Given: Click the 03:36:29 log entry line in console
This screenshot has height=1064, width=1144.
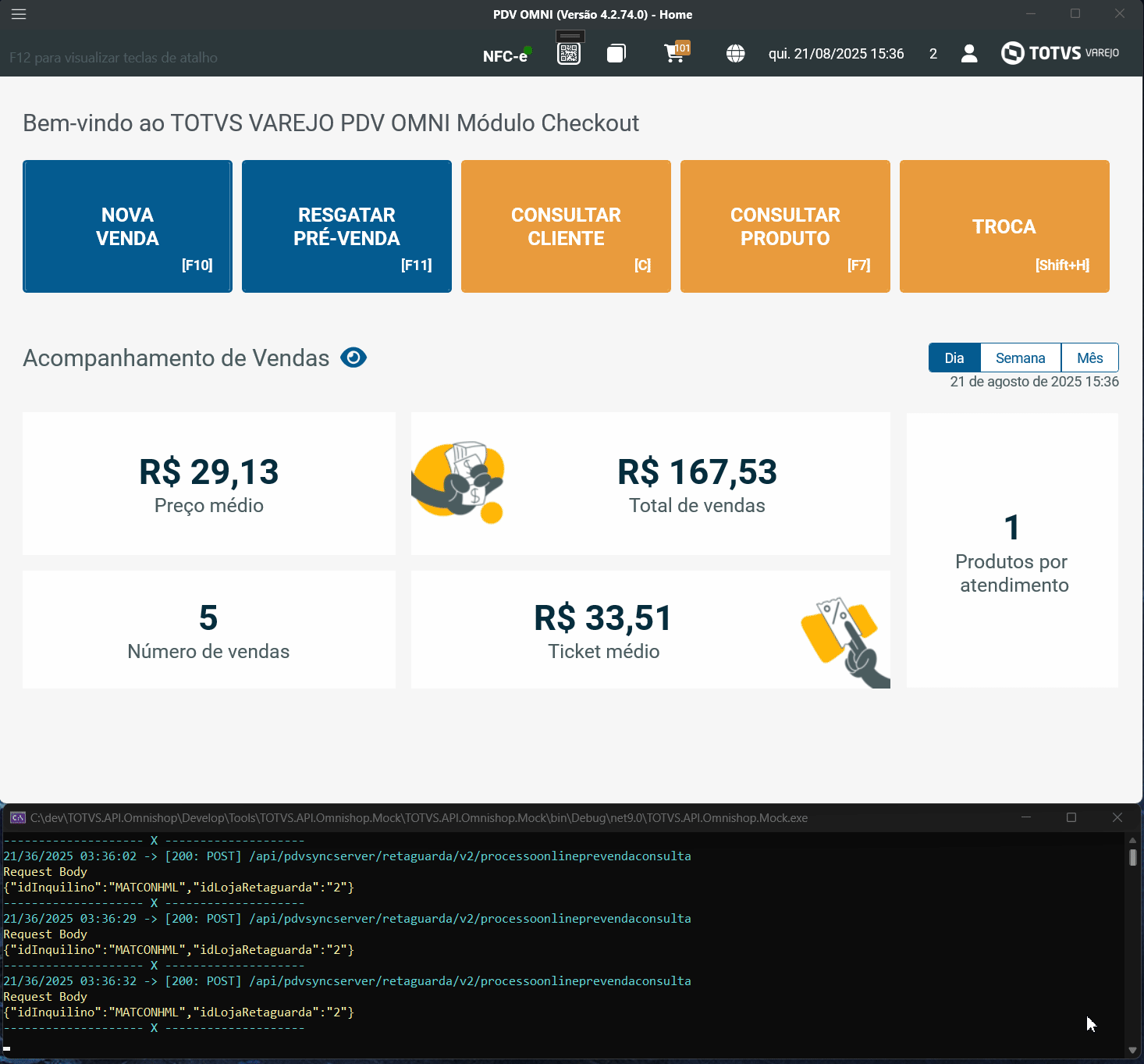Looking at the screenshot, I should point(347,919).
